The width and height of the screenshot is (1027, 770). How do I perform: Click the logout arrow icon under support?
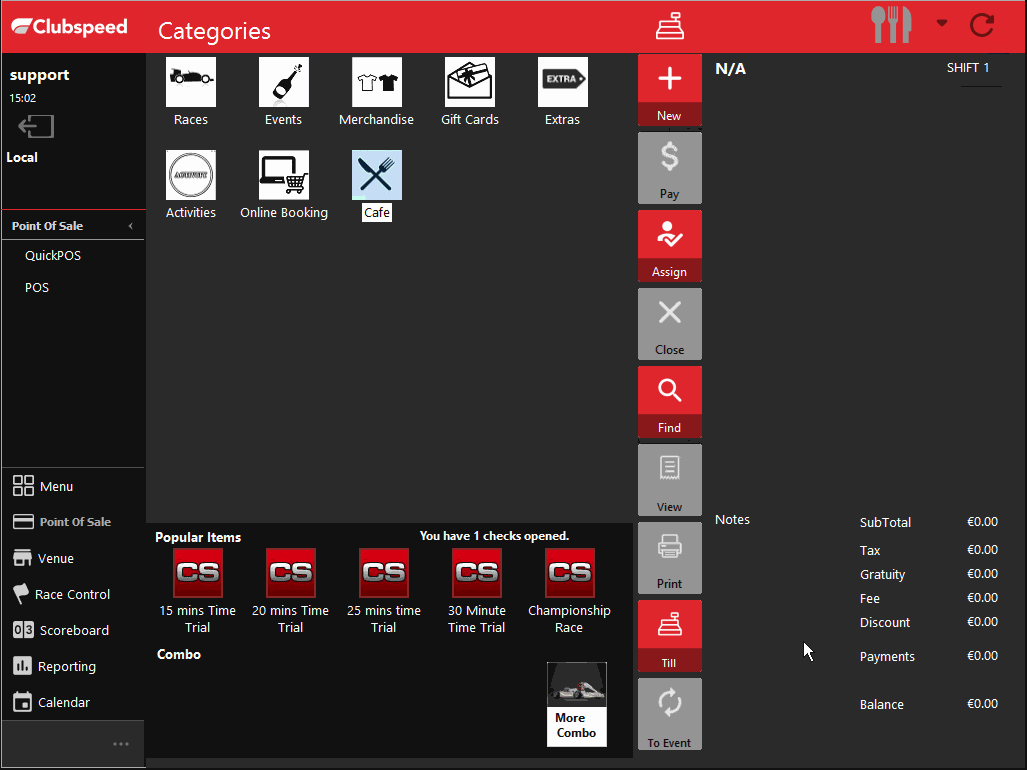pyautogui.click(x=36, y=126)
